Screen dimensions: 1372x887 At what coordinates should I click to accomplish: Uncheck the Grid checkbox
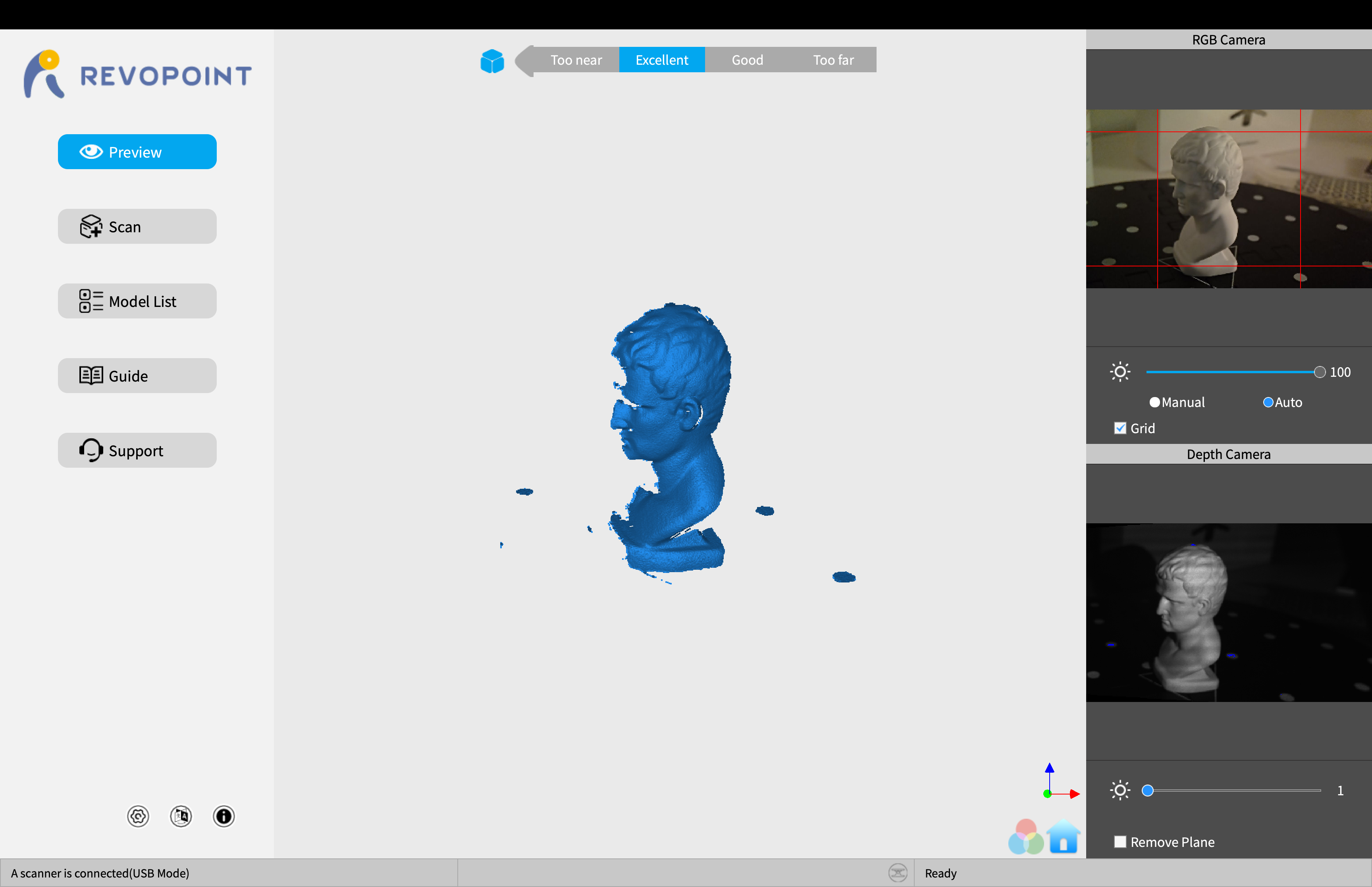coord(1120,428)
